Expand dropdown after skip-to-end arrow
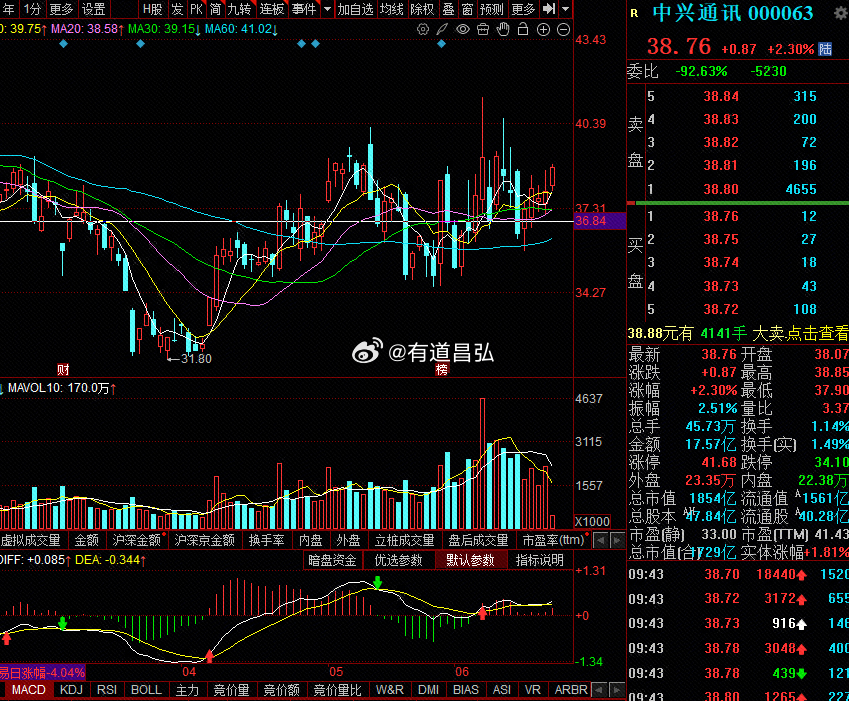 pyautogui.click(x=565, y=9)
